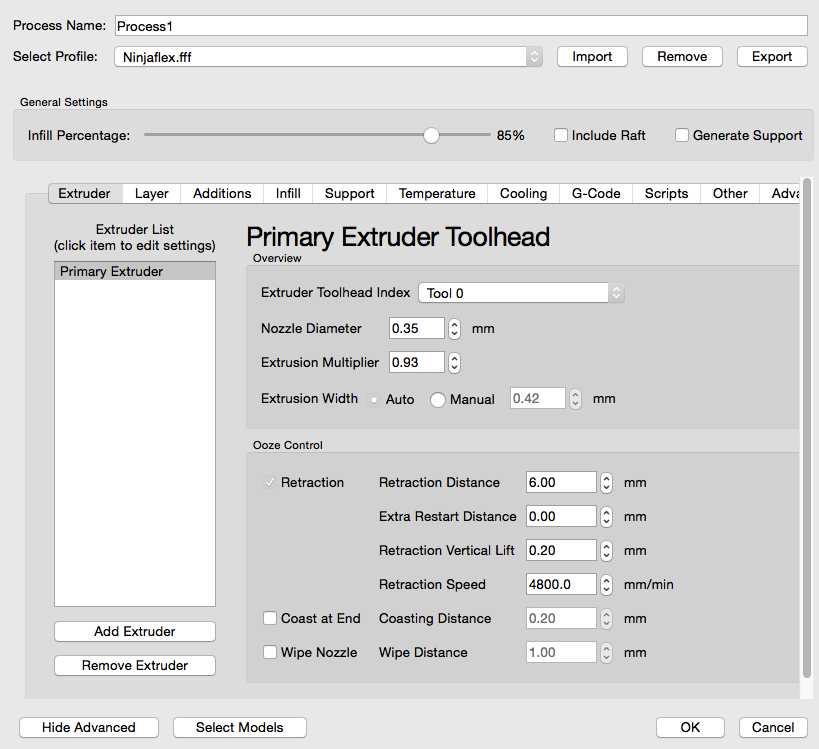
Task: Expand the Extruder Toolhead Index dropdown
Action: (x=521, y=293)
